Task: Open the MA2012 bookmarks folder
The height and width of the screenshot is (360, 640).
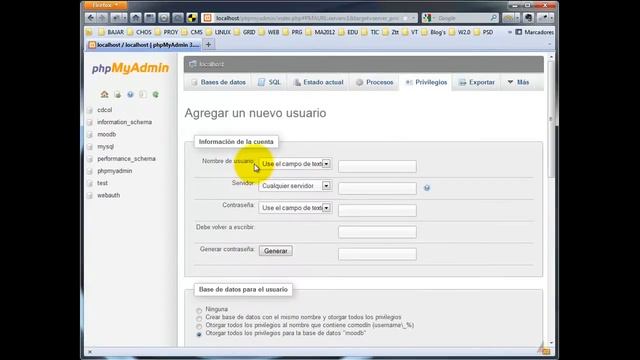Action: click(320, 32)
